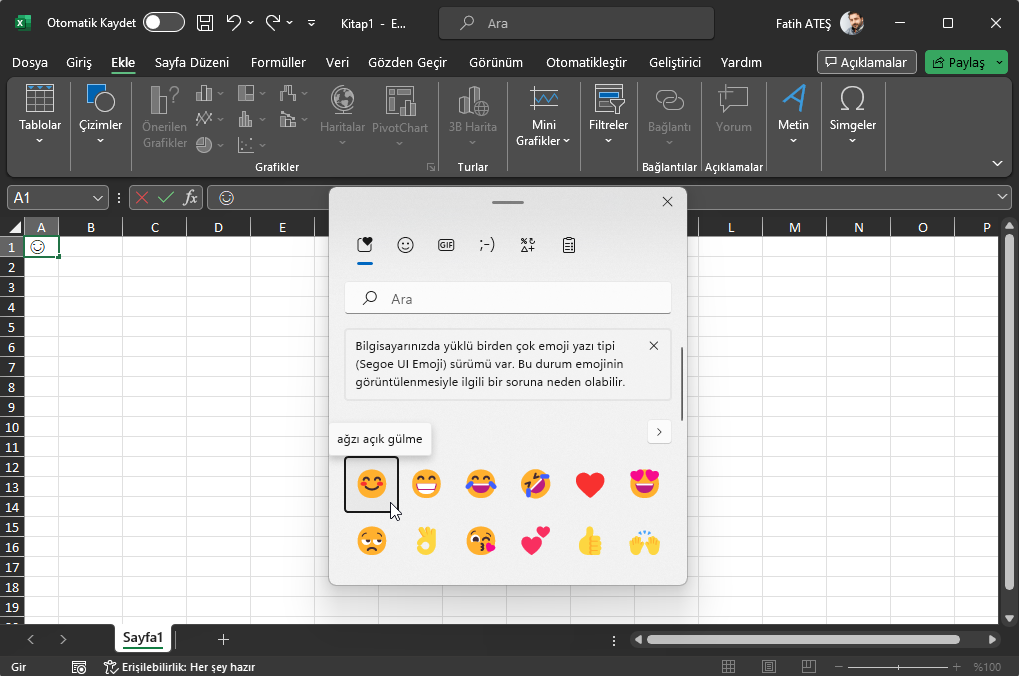This screenshot has height=676, width=1019.
Task: Switch to the GIF section of the emoji panel
Action: click(x=446, y=244)
